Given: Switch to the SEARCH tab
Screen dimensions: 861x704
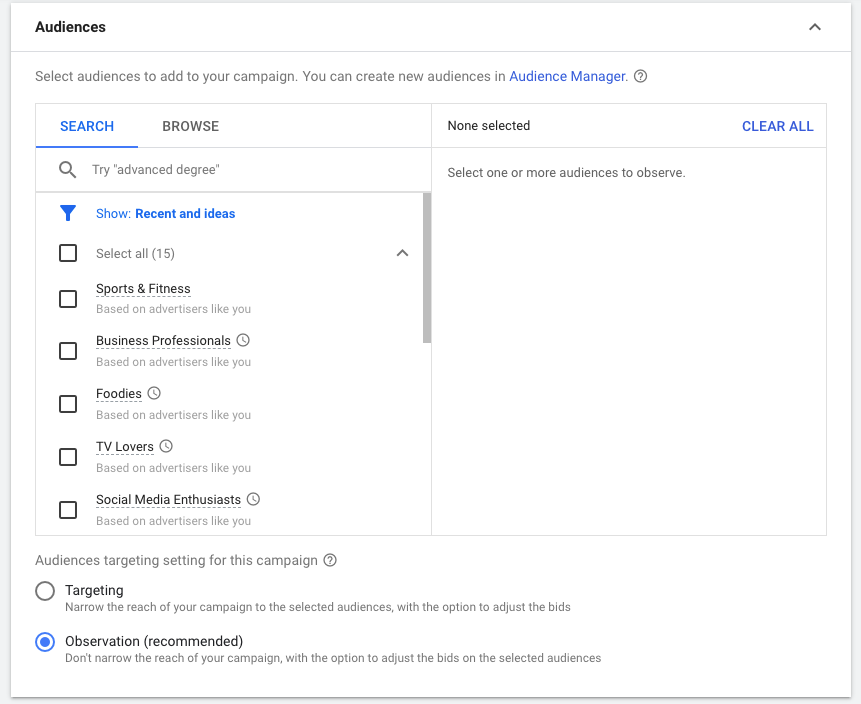Looking at the screenshot, I should (87, 126).
